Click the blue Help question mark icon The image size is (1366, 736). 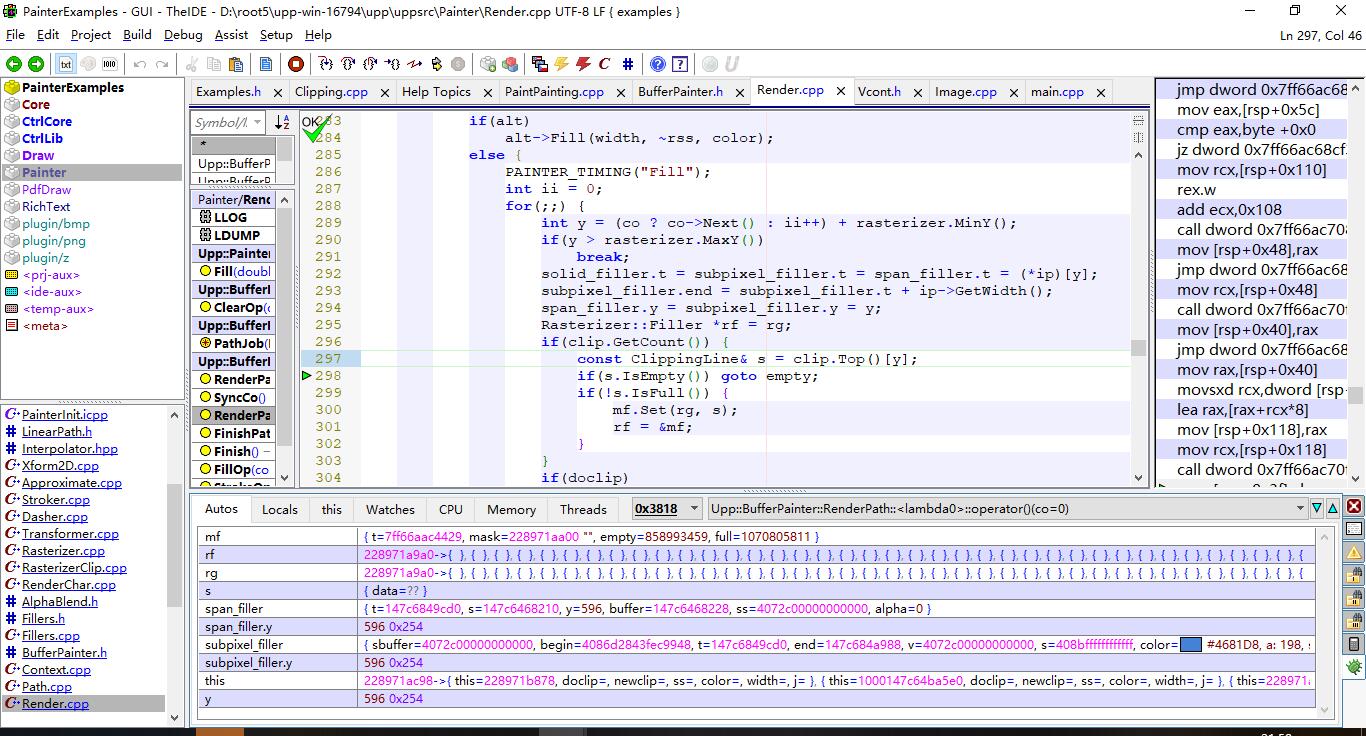(657, 64)
